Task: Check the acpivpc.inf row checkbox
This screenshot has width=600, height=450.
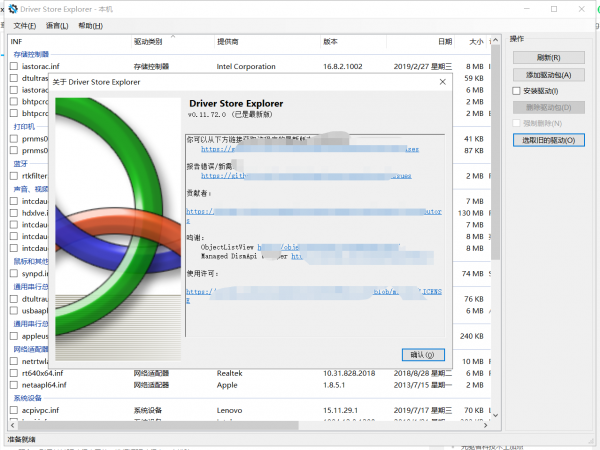Action: coord(14,410)
